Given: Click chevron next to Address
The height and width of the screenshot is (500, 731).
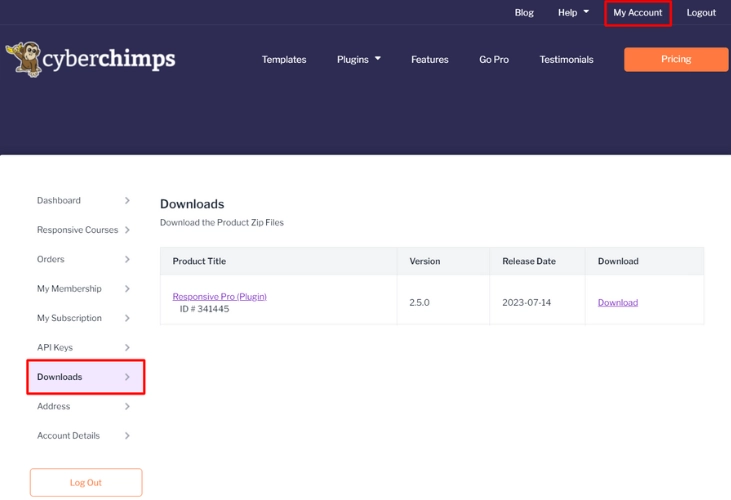Looking at the screenshot, I should pyautogui.click(x=127, y=406).
